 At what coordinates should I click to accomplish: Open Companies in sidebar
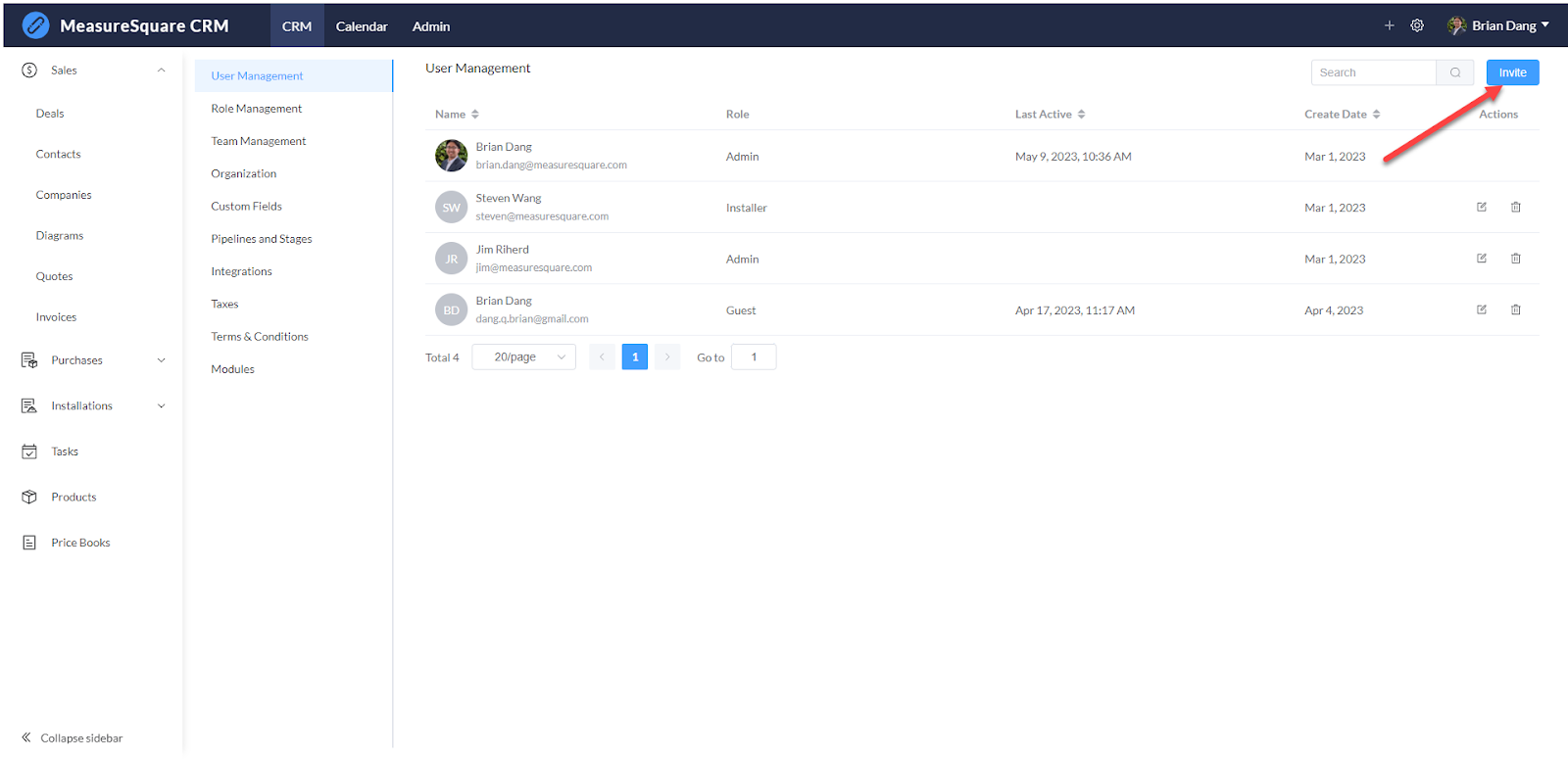click(64, 195)
